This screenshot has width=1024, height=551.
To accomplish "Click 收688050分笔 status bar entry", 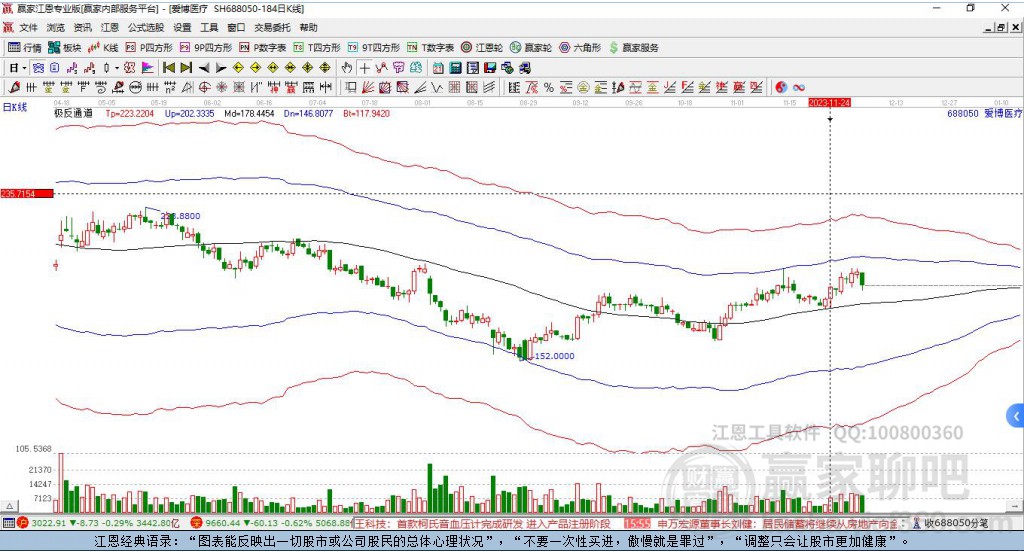I will (950, 523).
